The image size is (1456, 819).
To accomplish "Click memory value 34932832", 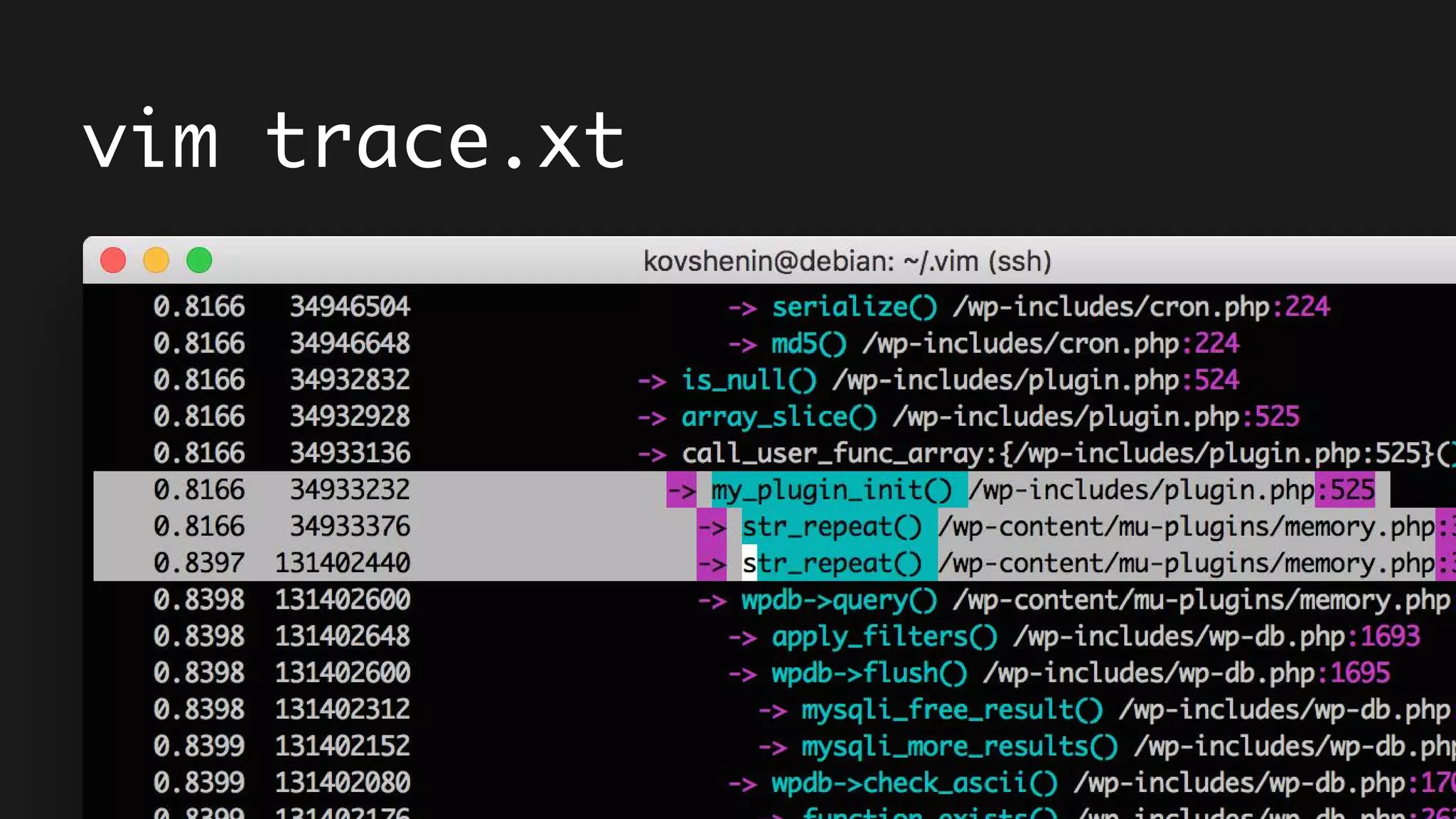I will tap(350, 380).
